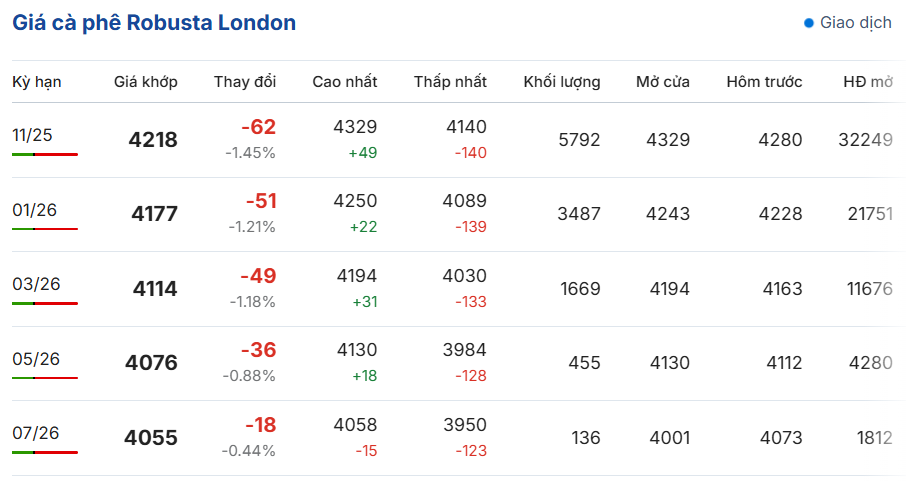Click the Thấp nhất column header
910x482 pixels.
450,82
